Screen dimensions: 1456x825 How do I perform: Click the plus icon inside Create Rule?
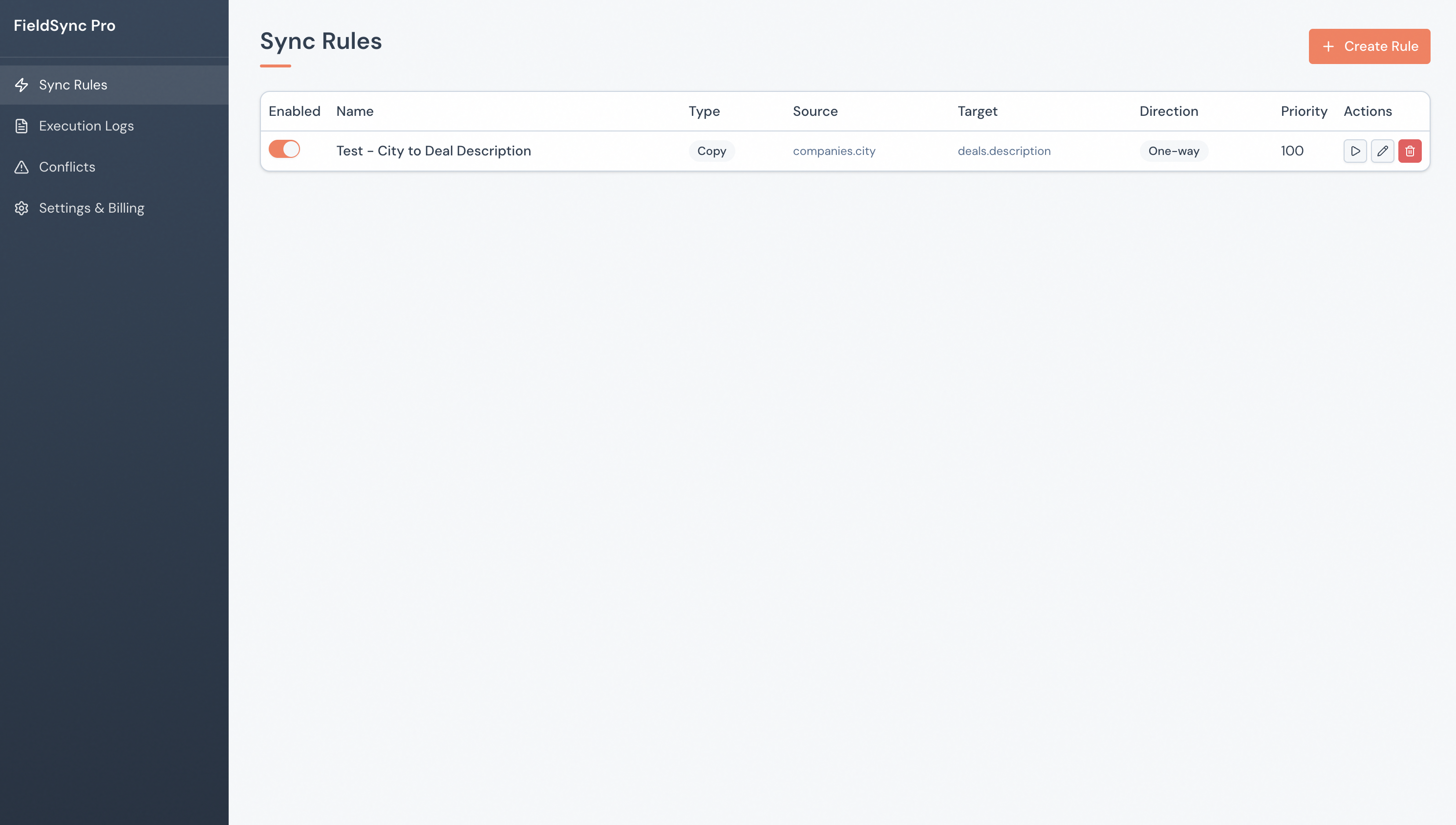[x=1329, y=46]
